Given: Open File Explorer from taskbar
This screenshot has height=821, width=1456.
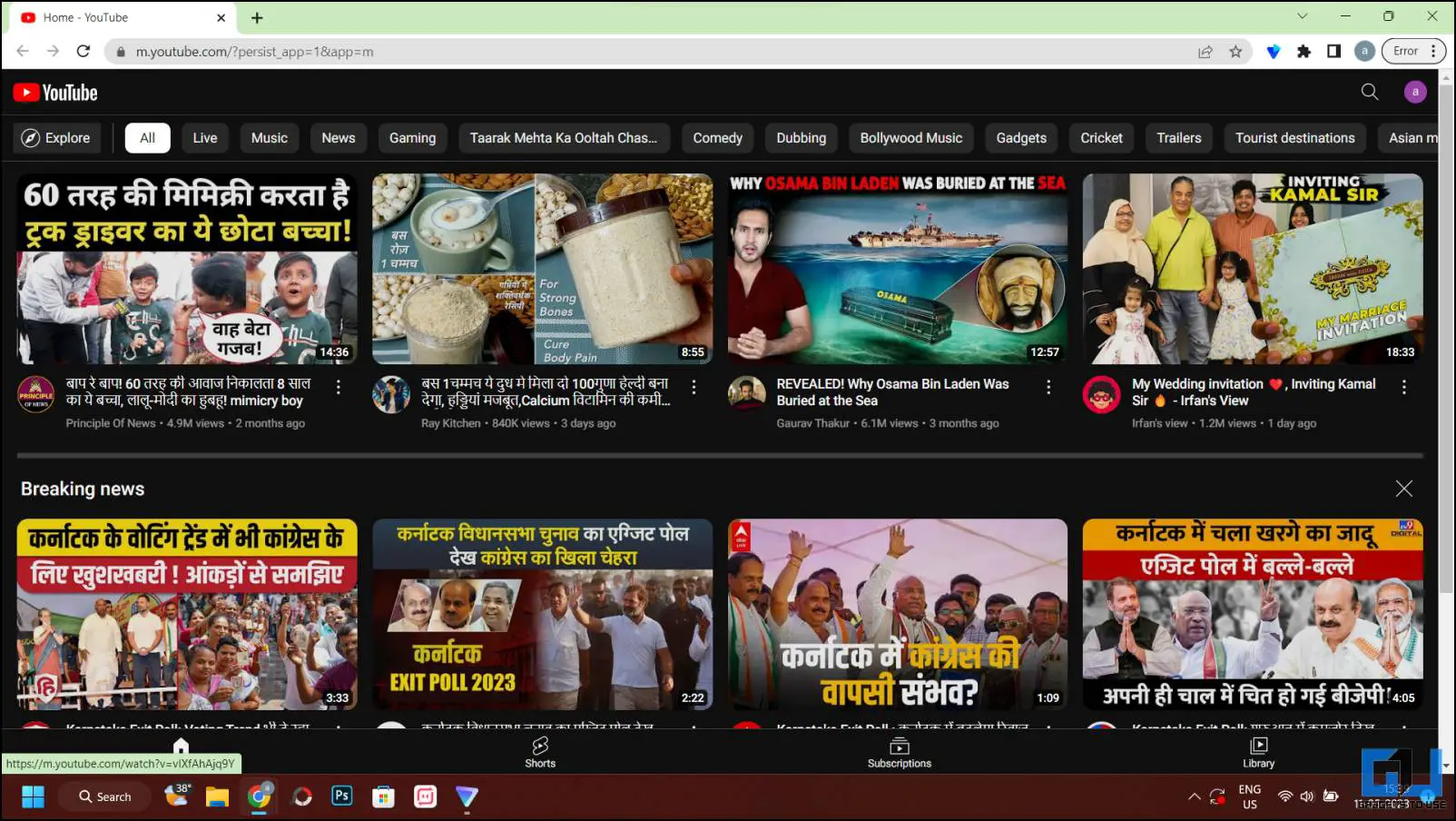Looking at the screenshot, I should [217, 796].
